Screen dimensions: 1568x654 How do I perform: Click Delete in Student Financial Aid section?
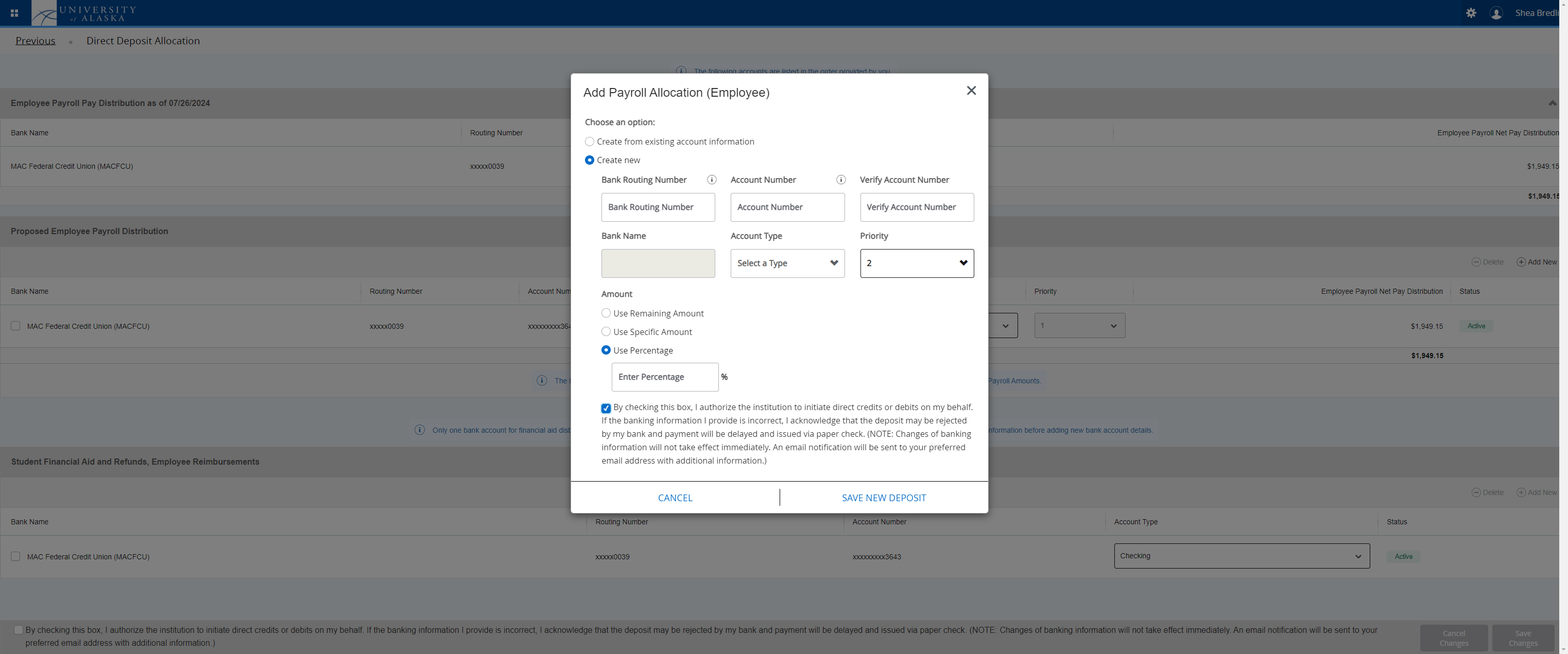pos(1488,493)
